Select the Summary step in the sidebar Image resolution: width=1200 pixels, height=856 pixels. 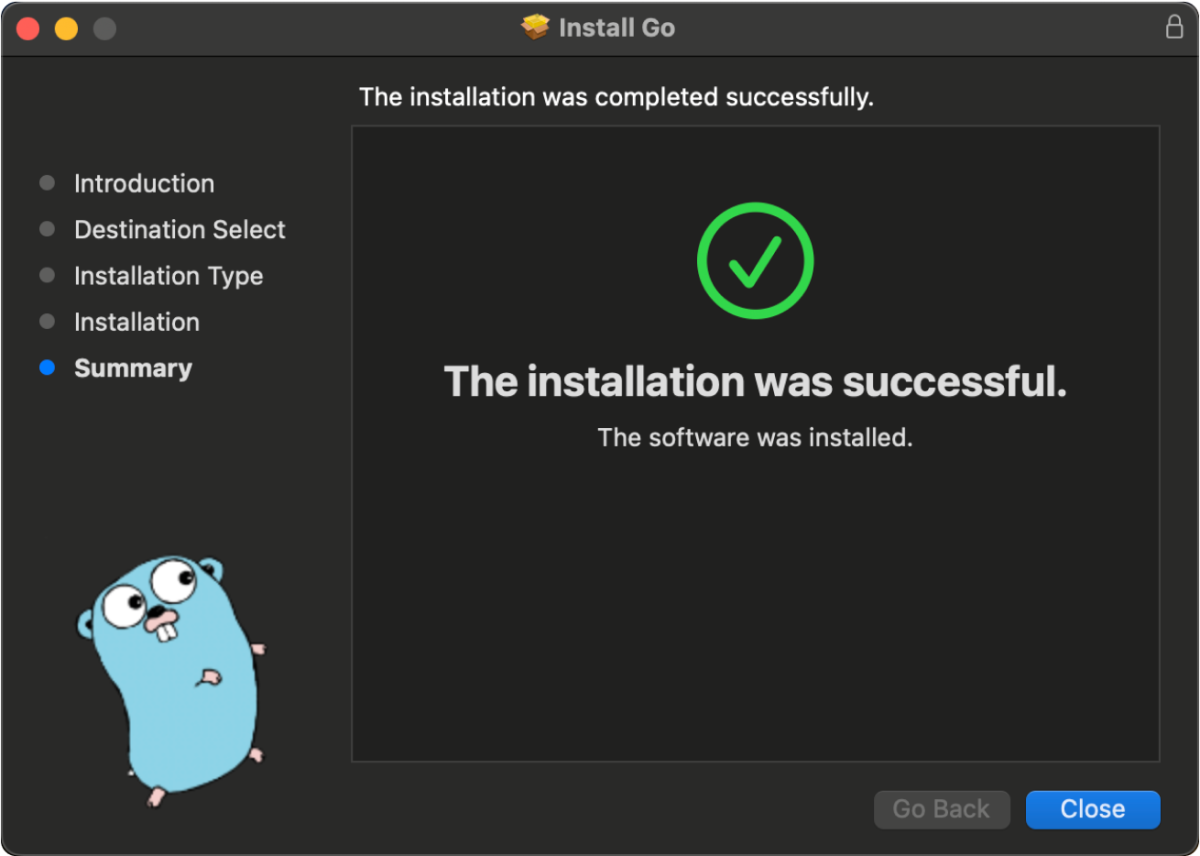tap(133, 368)
